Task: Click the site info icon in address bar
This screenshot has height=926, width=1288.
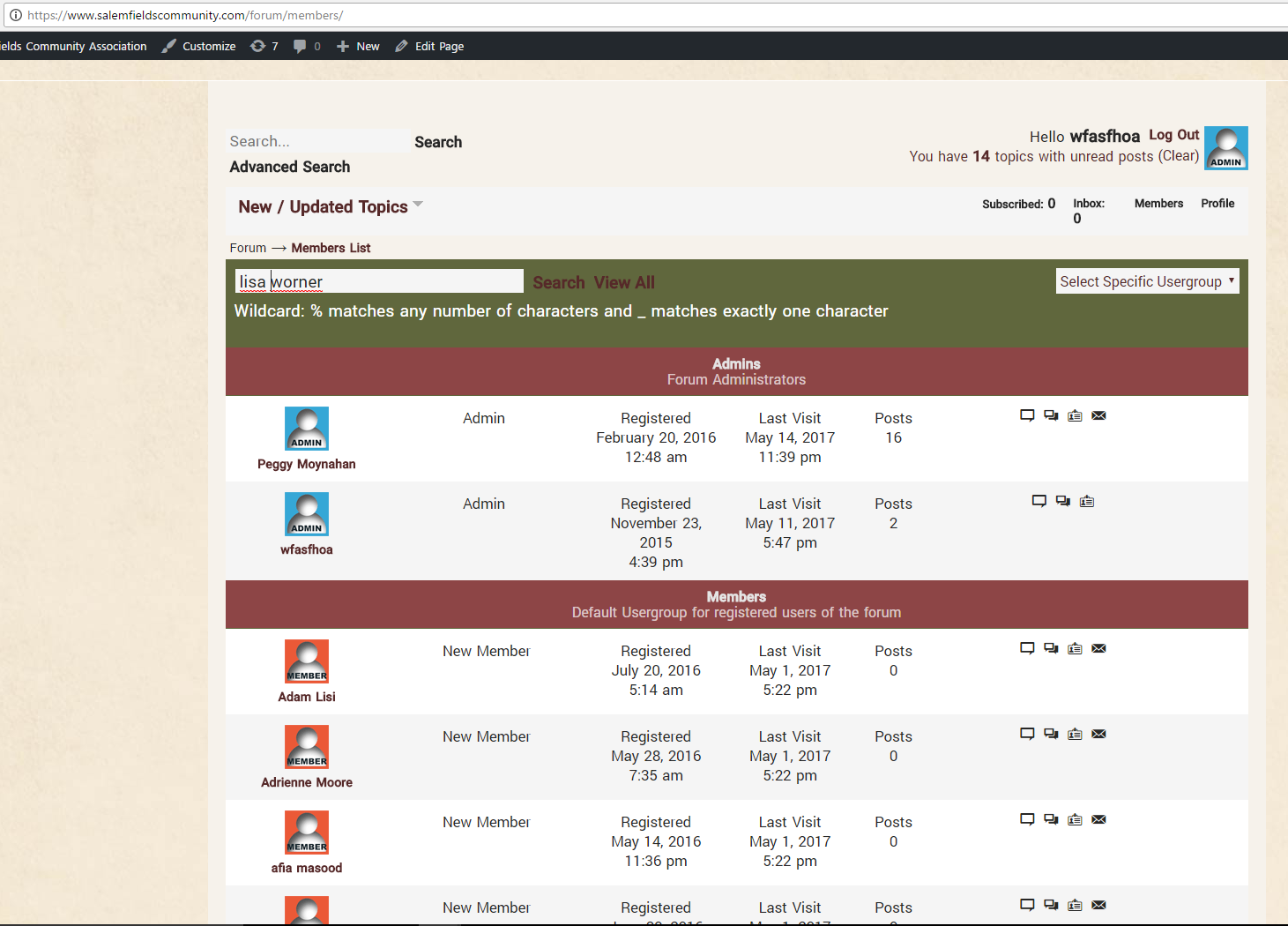Action: (x=15, y=15)
